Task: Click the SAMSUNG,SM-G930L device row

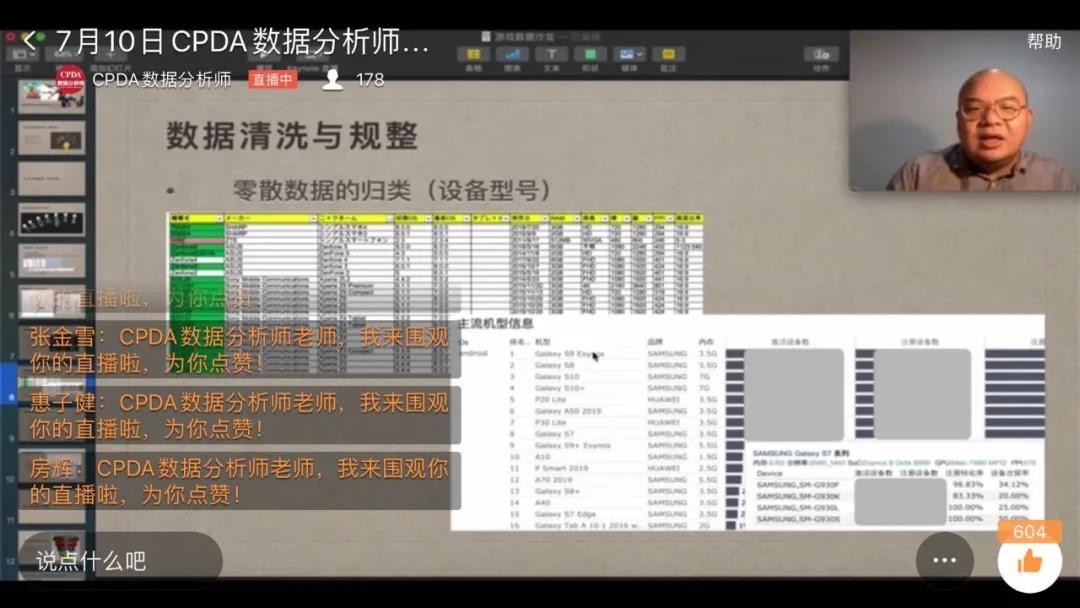Action: (x=892, y=507)
